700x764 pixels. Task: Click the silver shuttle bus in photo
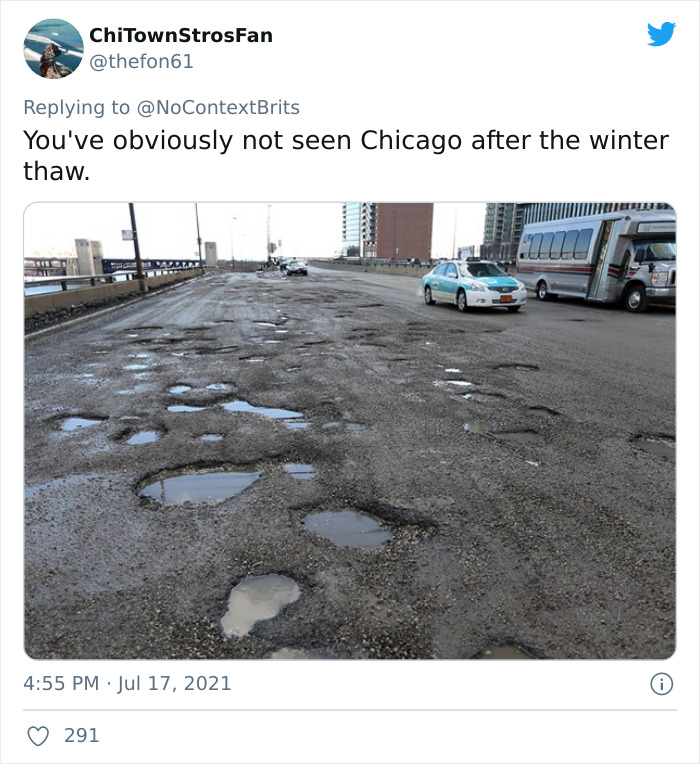(596, 259)
